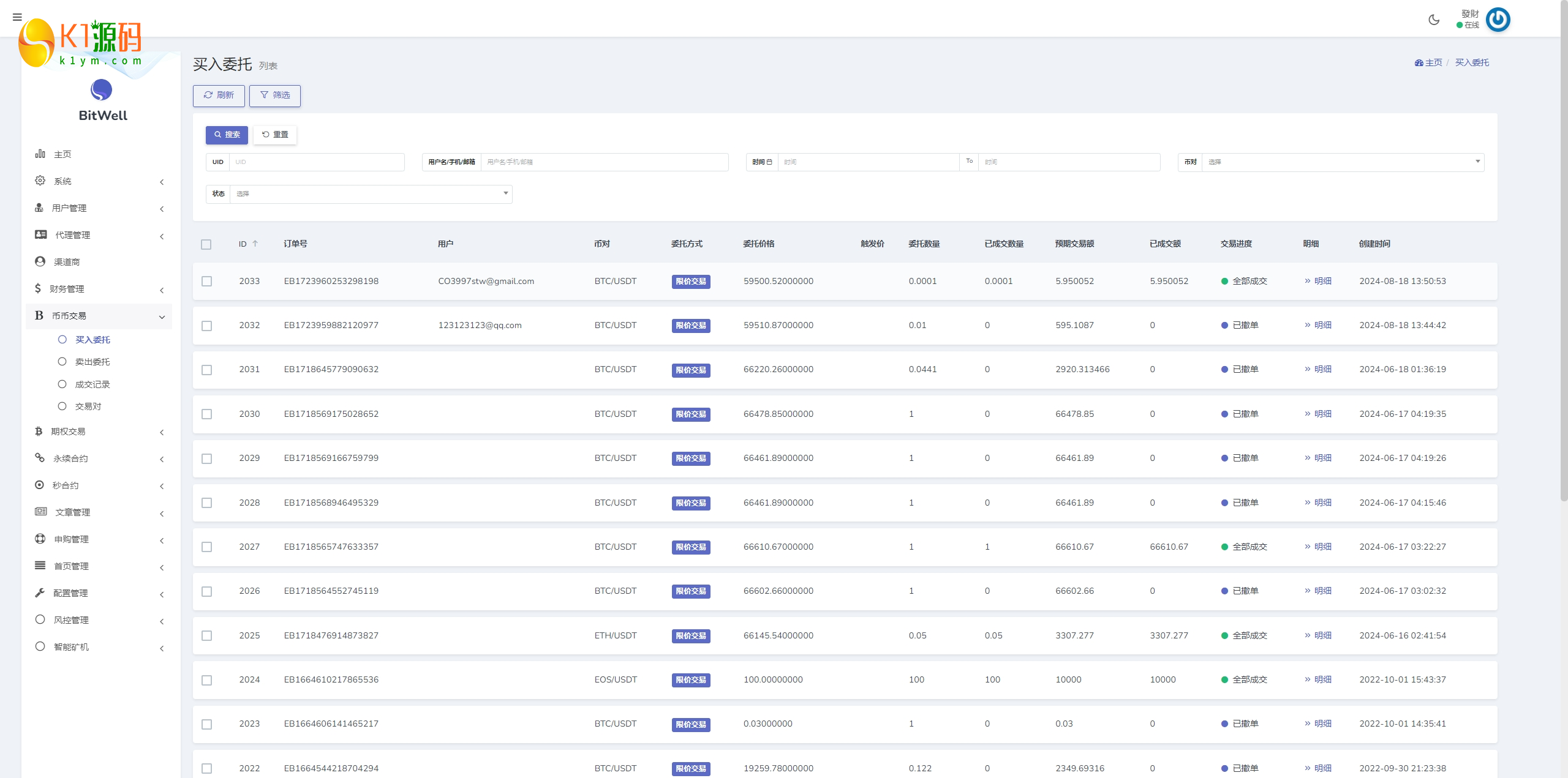Expand the 代理管理 menu chevron
The width and height of the screenshot is (1568, 778).
pyautogui.click(x=162, y=236)
